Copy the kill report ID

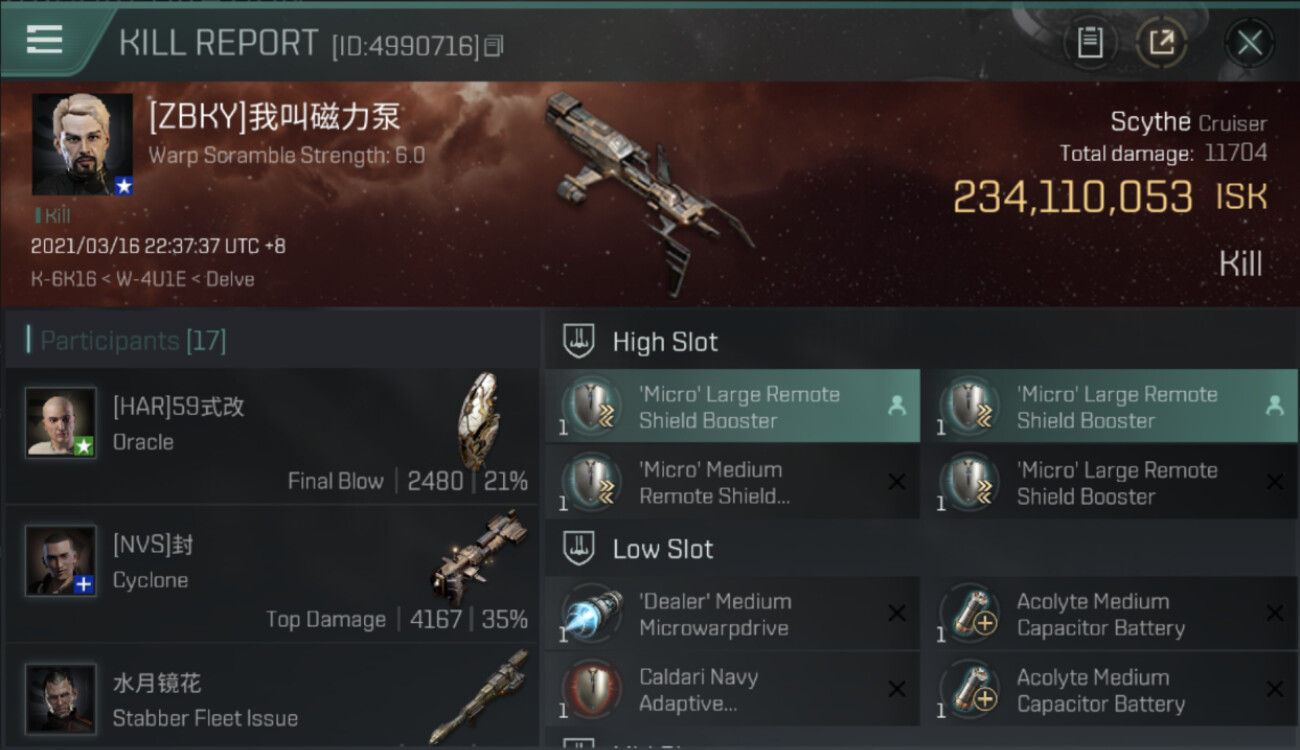tap(494, 46)
